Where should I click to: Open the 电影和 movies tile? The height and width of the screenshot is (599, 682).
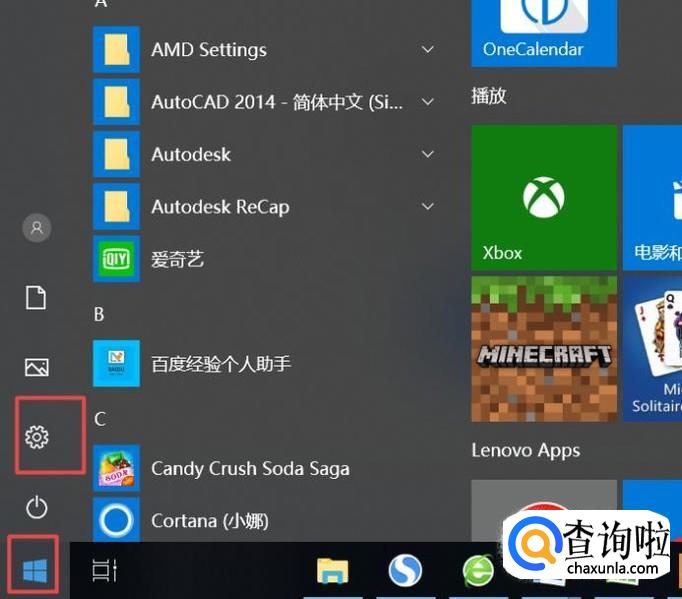pos(652,197)
